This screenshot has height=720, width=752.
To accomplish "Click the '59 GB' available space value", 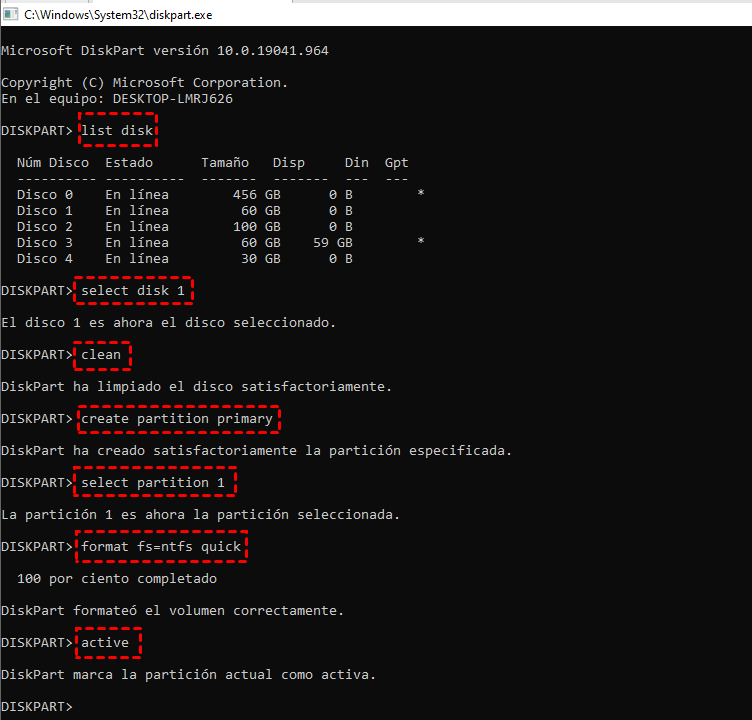I will click(333, 243).
